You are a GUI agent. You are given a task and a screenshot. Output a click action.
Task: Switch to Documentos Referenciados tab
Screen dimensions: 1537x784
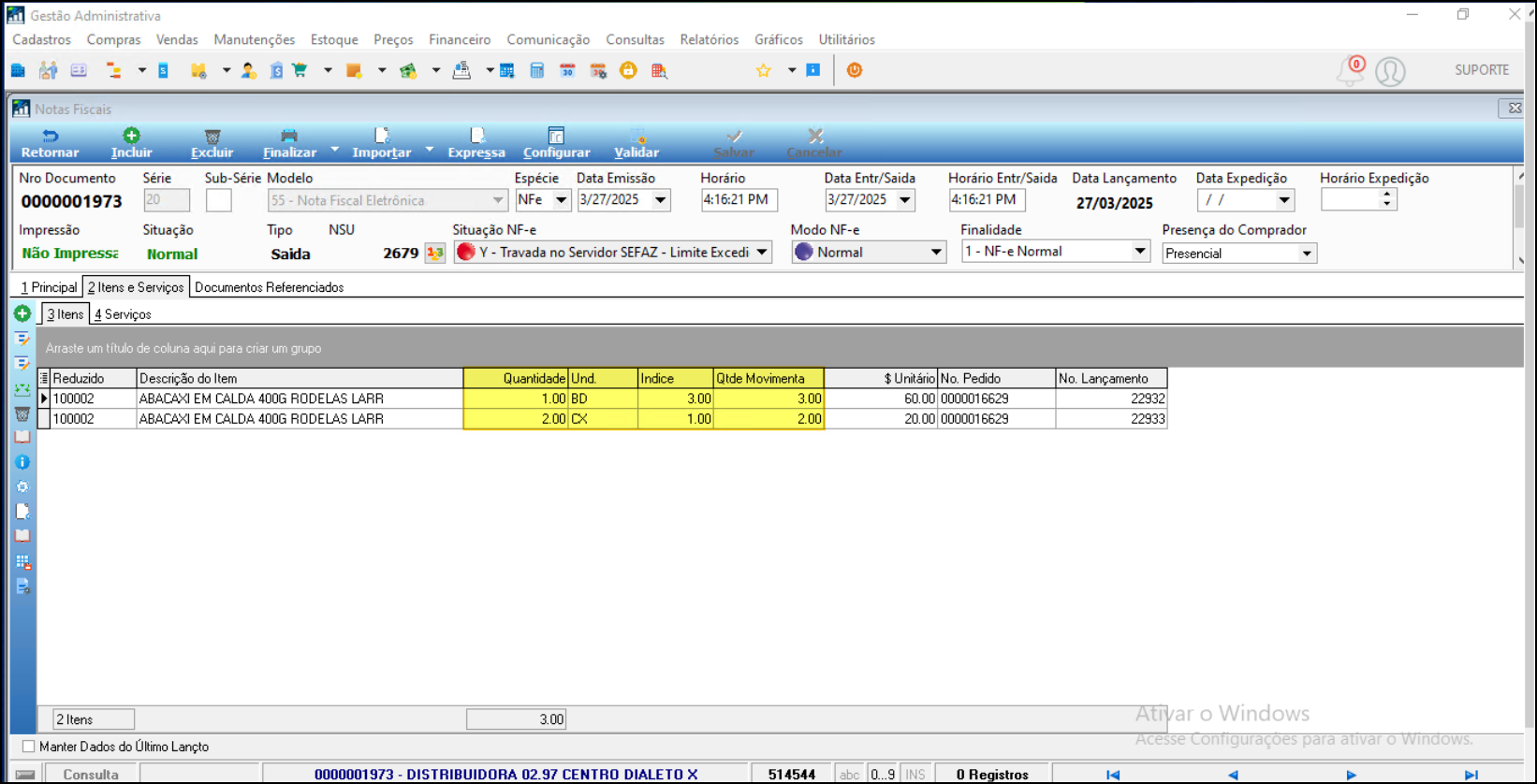[270, 287]
